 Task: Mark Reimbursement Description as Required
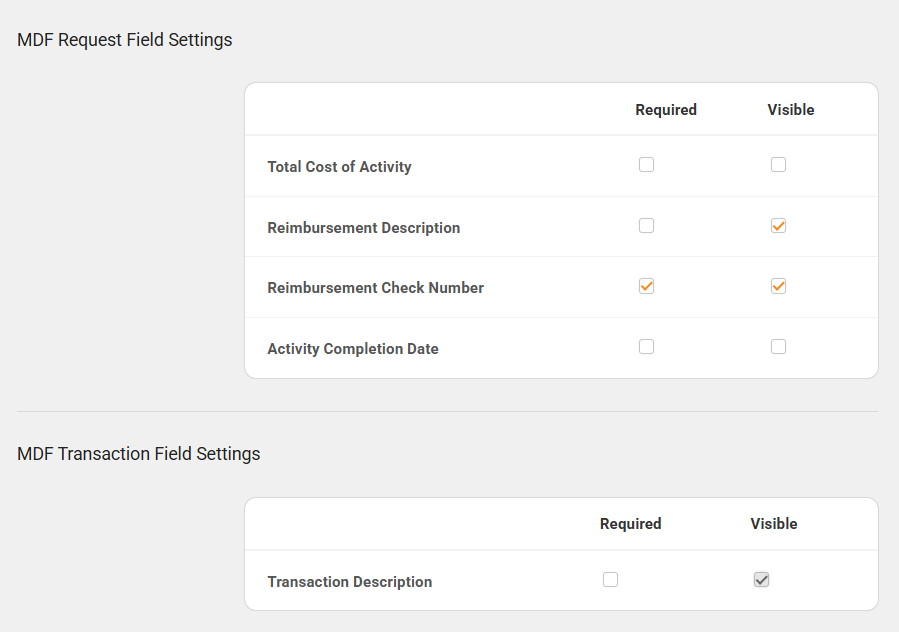pyautogui.click(x=646, y=226)
